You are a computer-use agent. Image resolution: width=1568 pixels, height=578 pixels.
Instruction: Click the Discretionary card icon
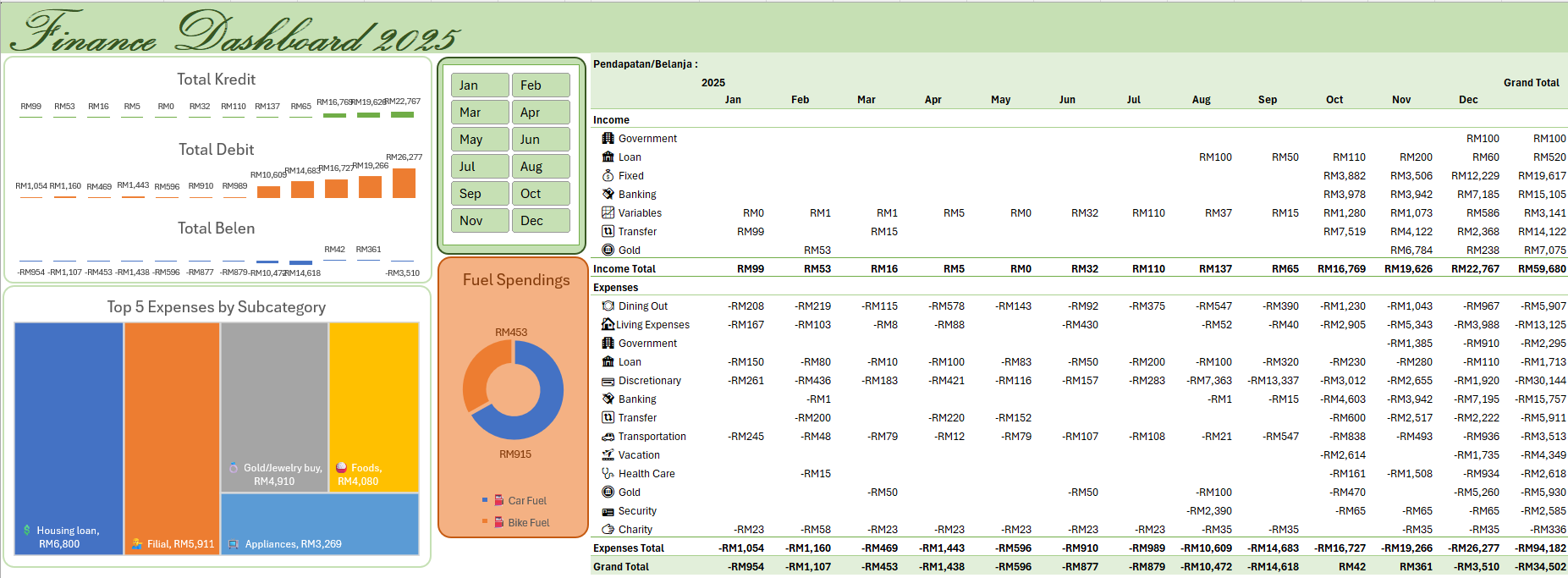point(608,381)
